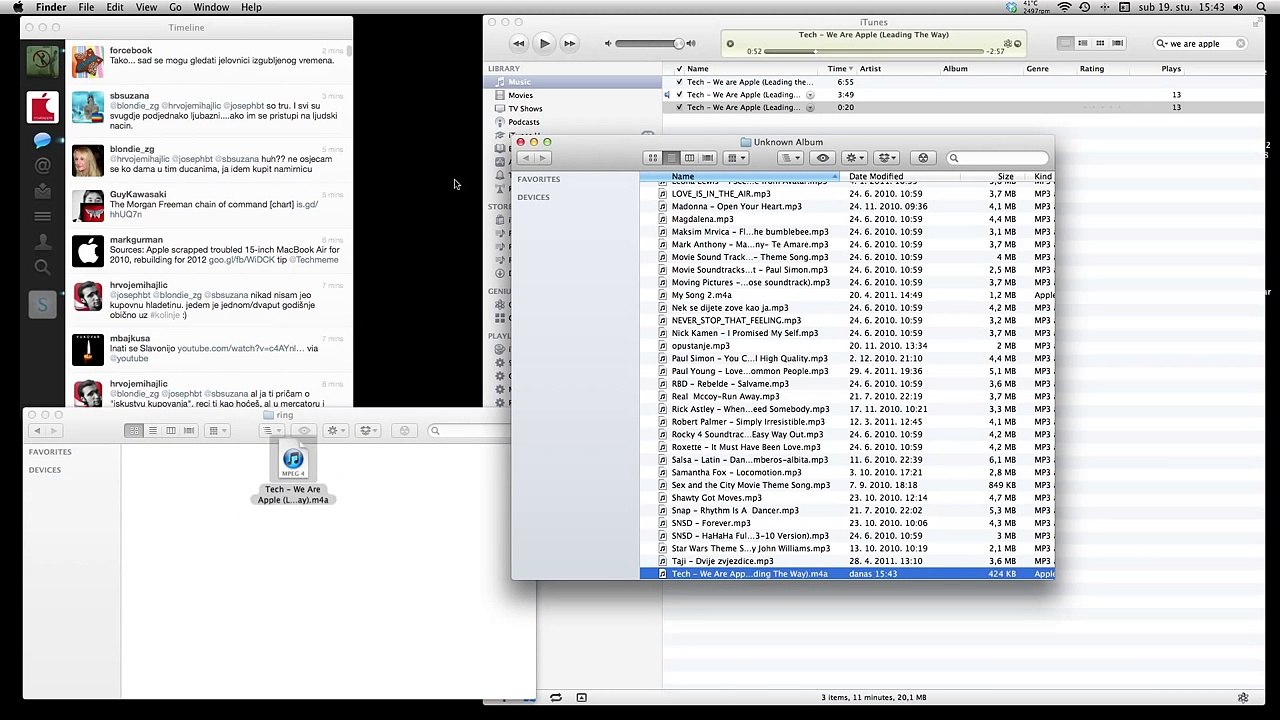Open the Go menu
Viewport: 1280px width, 720px height.
click(x=175, y=7)
